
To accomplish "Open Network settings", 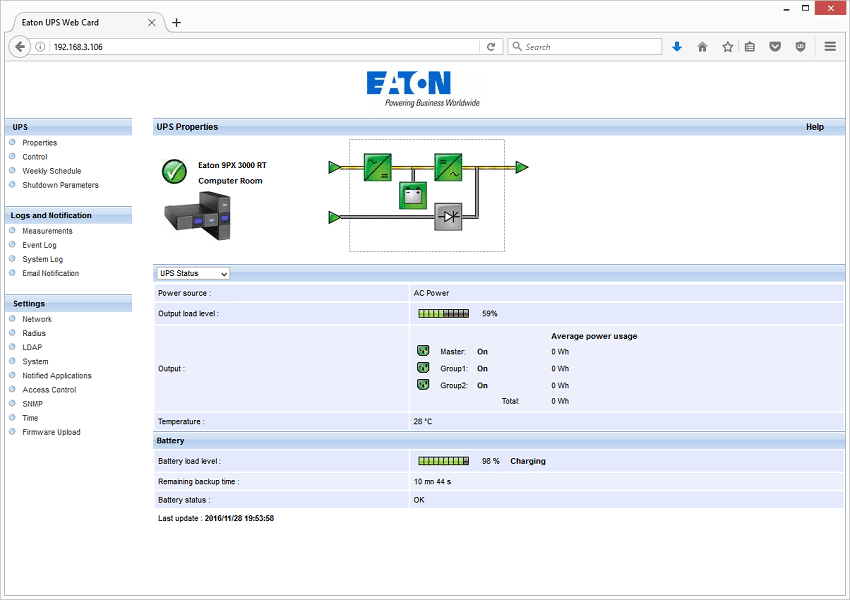I will (37, 319).
